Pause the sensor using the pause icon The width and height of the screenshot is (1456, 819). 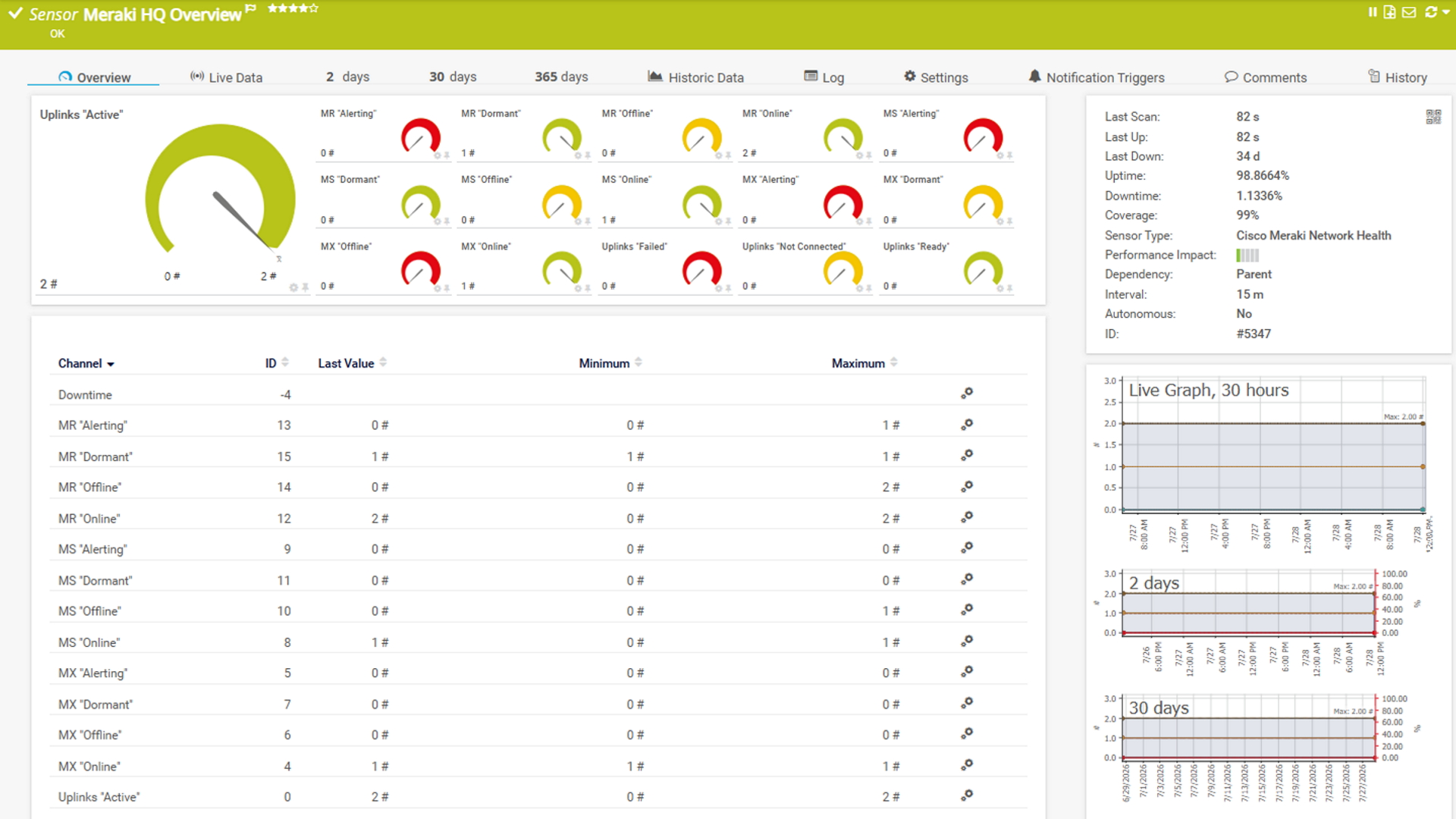pyautogui.click(x=1373, y=12)
